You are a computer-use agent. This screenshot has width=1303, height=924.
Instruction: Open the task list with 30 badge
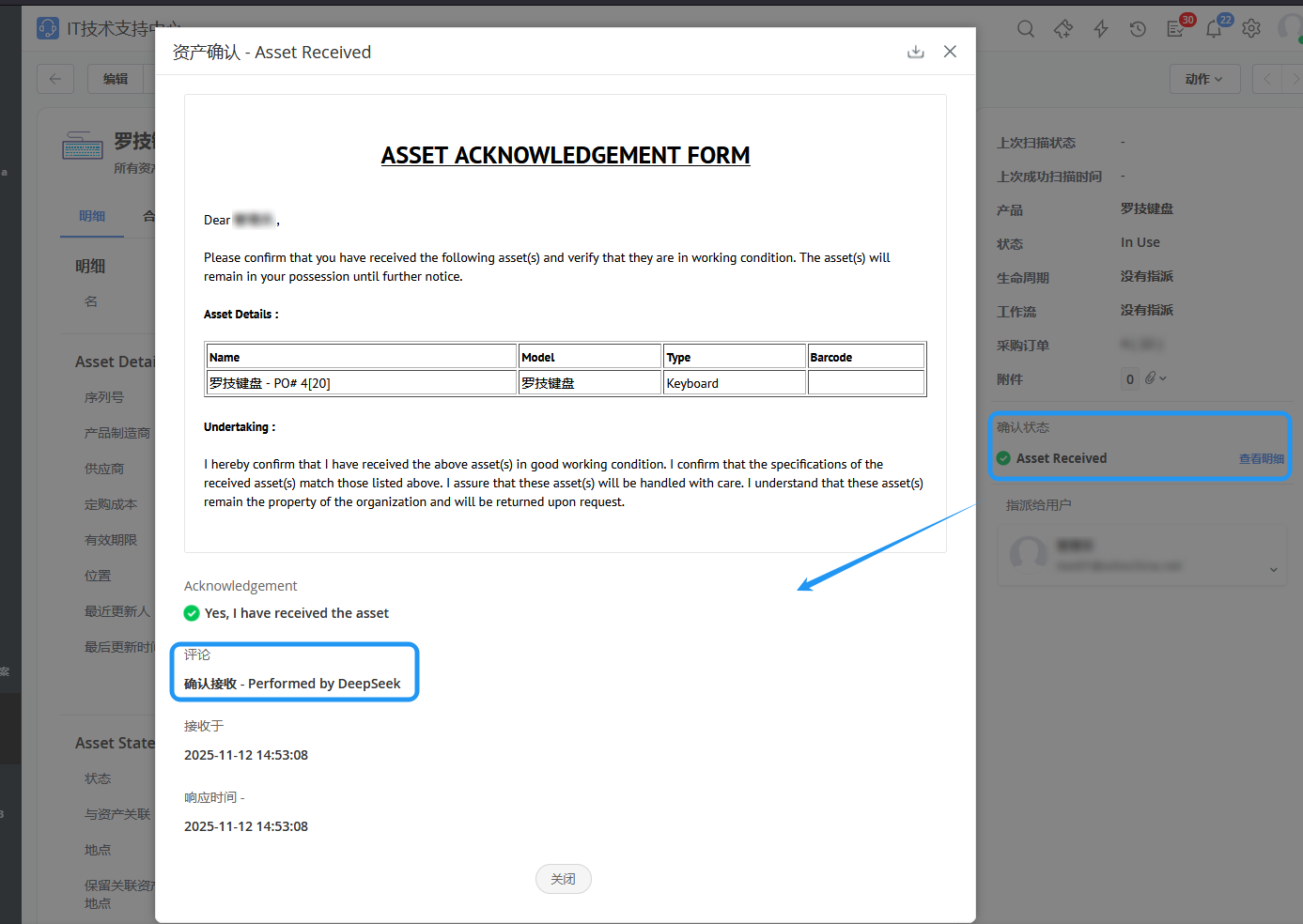click(1176, 29)
